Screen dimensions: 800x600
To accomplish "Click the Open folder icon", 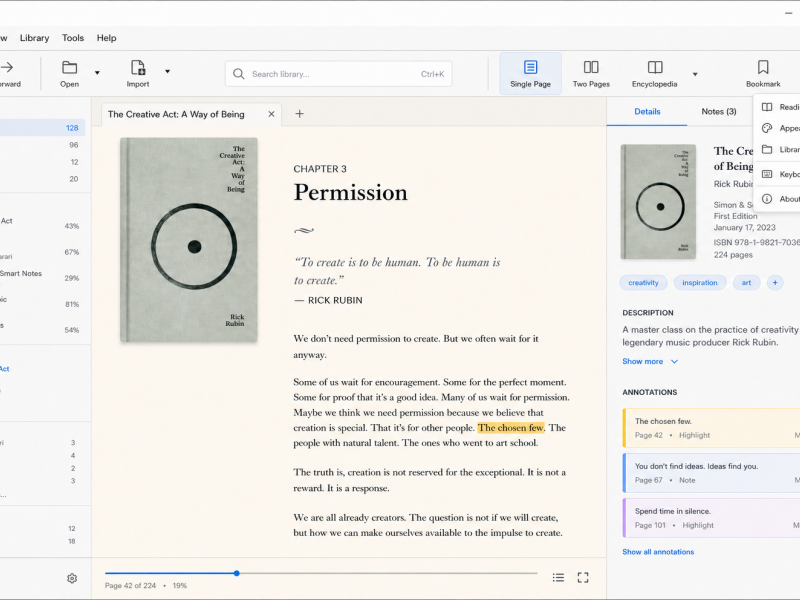I will coord(69,67).
